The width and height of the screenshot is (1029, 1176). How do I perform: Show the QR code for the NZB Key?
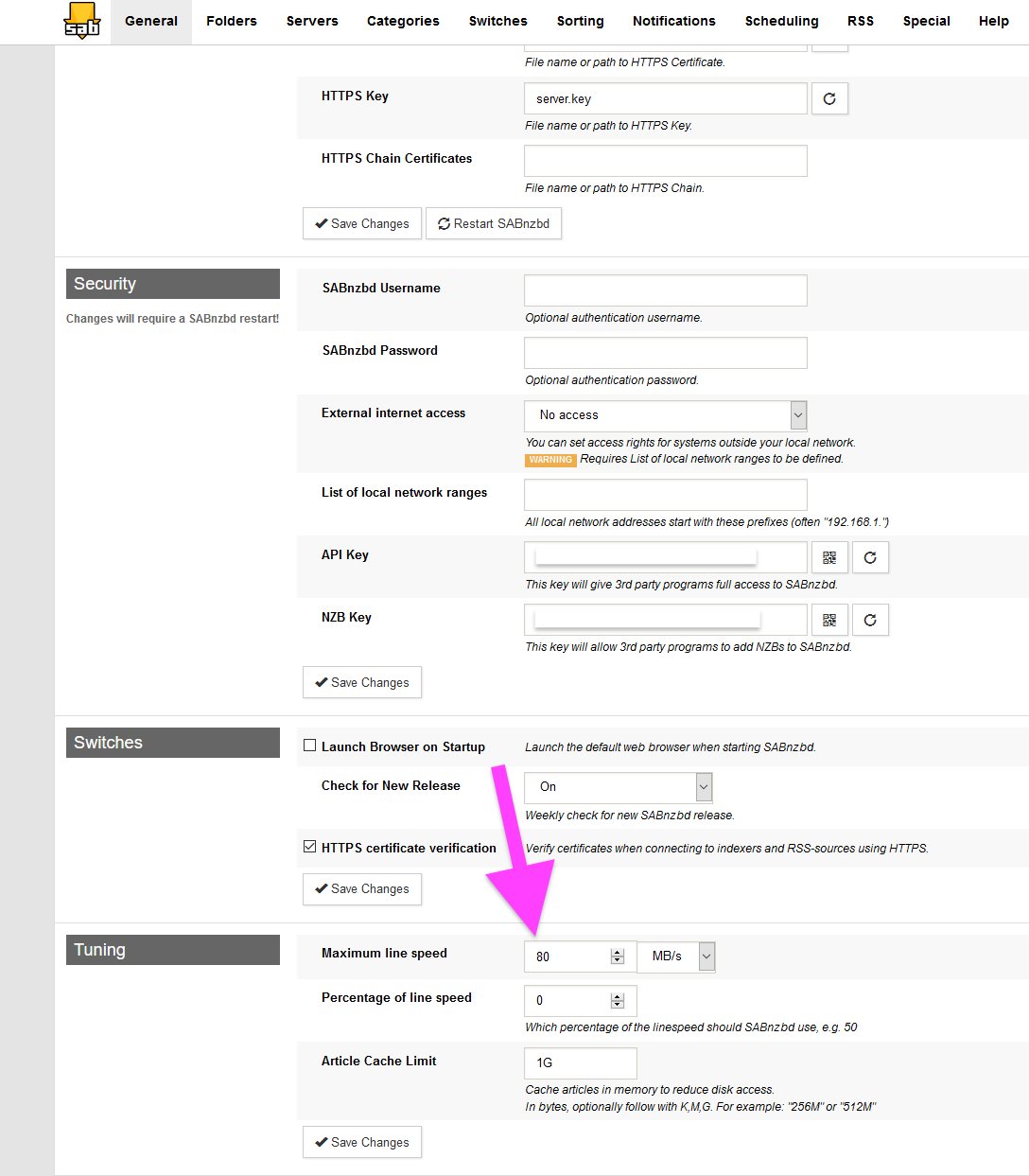pyautogui.click(x=829, y=620)
